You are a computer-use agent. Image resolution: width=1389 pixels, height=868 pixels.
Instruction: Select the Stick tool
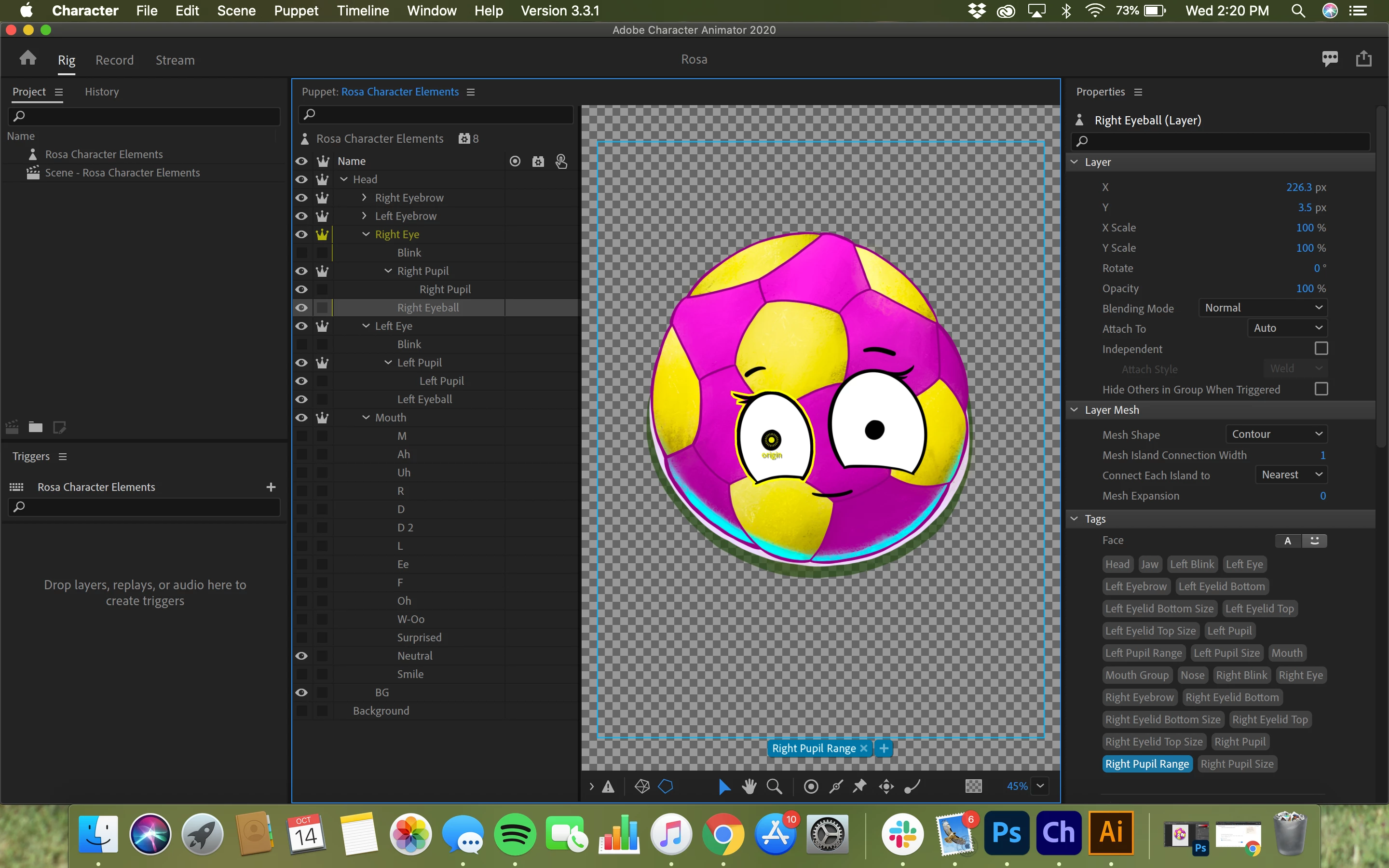(x=836, y=786)
